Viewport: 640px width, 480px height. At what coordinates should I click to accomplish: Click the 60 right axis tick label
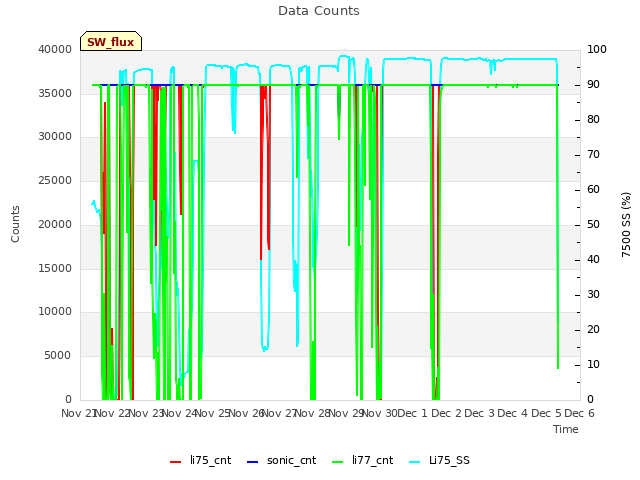593,189
